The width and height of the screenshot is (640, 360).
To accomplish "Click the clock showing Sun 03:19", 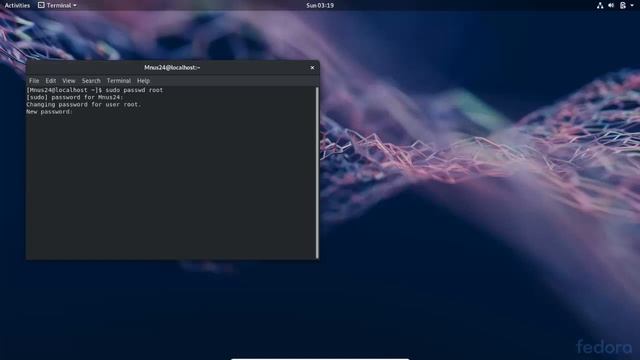I will (x=320, y=5).
